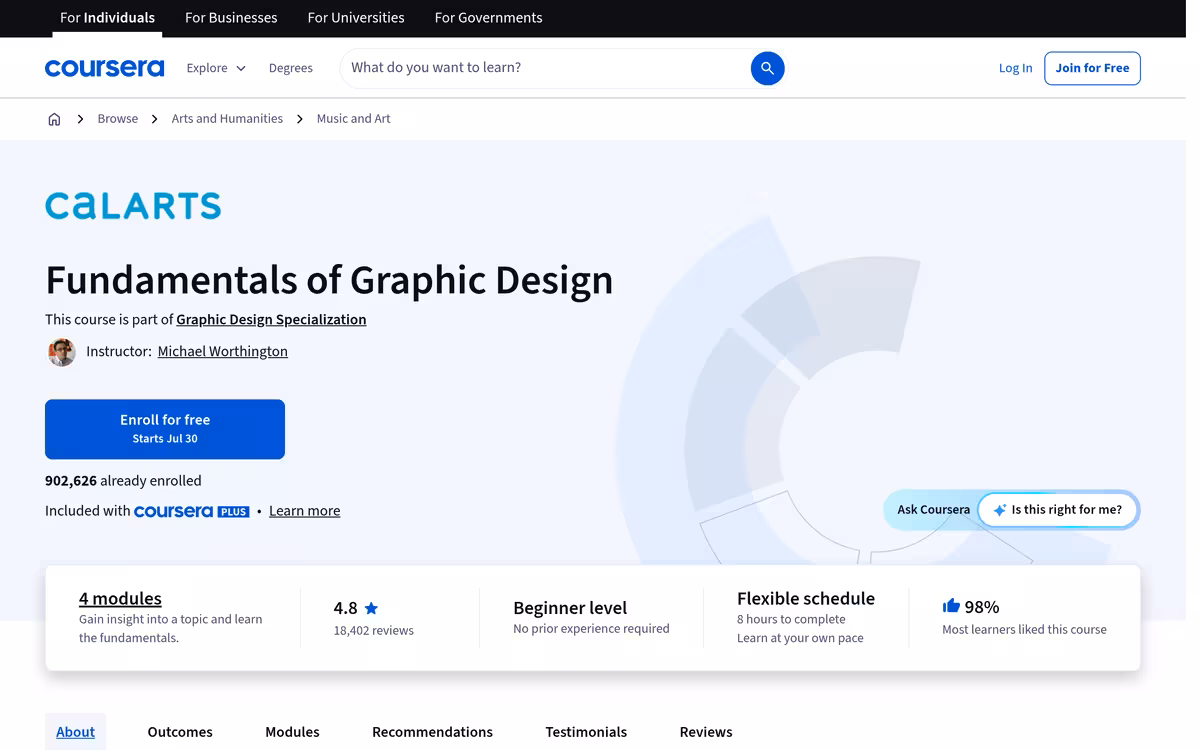The width and height of the screenshot is (1200, 750).
Task: Switch to the About tab
Action: (75, 732)
